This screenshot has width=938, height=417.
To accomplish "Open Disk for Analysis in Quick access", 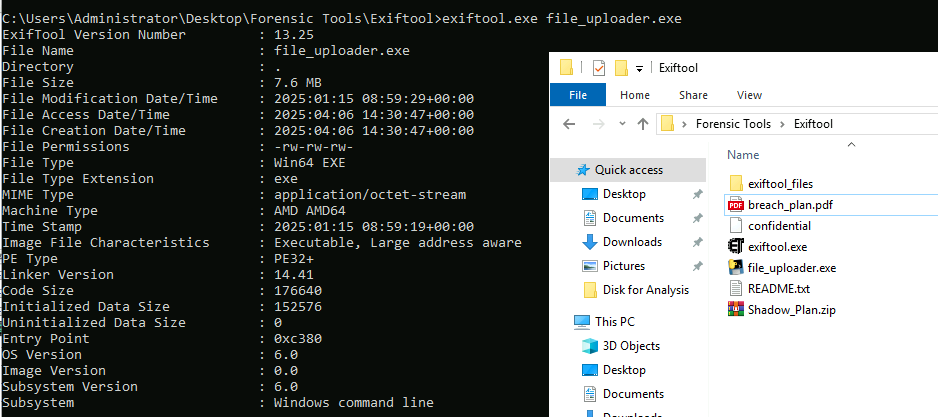I will tap(645, 290).
